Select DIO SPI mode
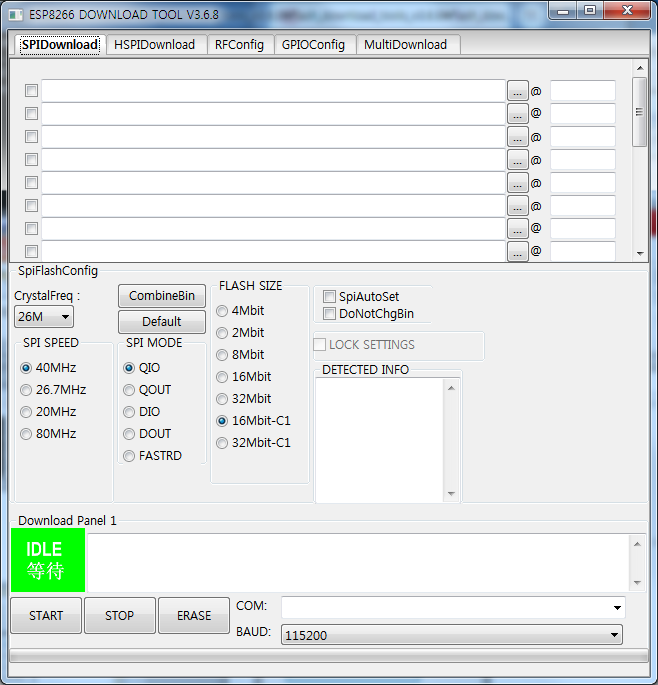 coord(142,412)
